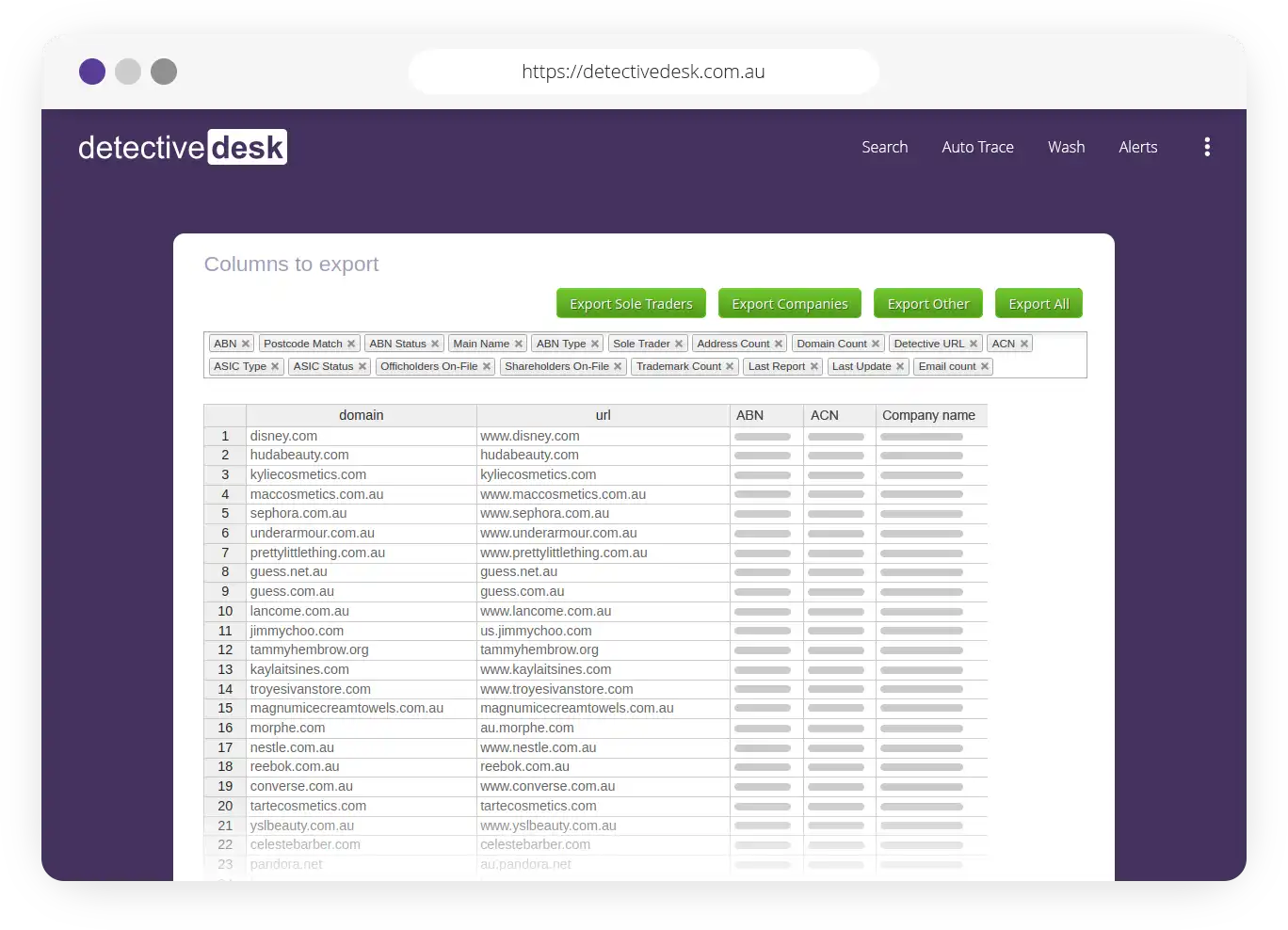Click the Export Companies button
Screen dimensions: 1288x930
click(790, 304)
